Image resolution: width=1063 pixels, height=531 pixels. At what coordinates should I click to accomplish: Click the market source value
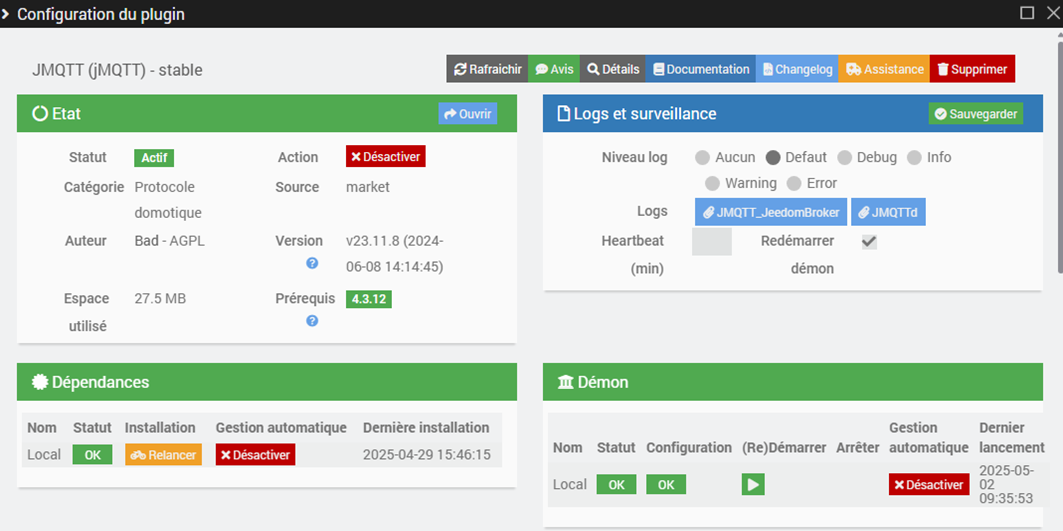(367, 186)
